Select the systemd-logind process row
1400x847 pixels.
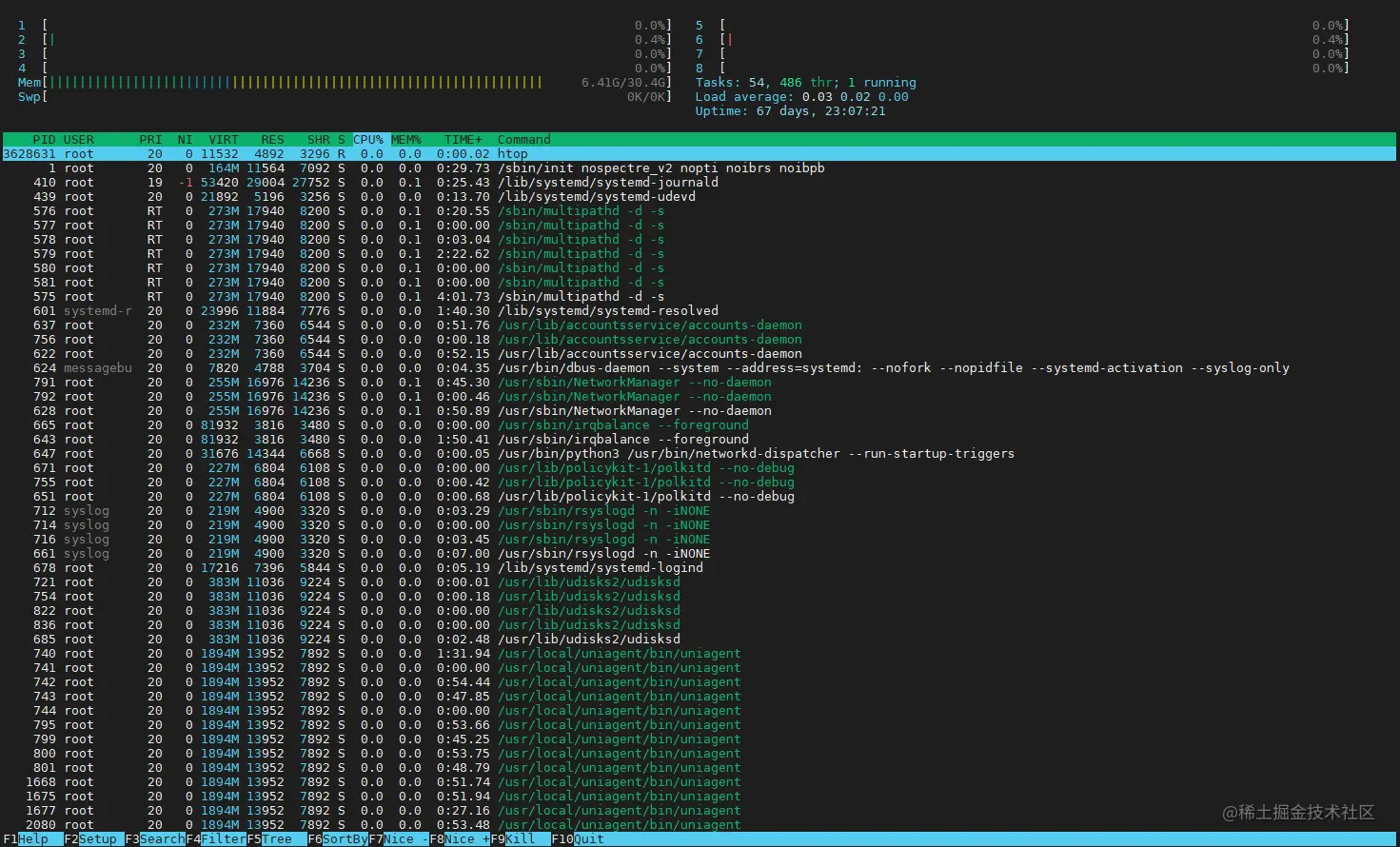tap(700, 568)
